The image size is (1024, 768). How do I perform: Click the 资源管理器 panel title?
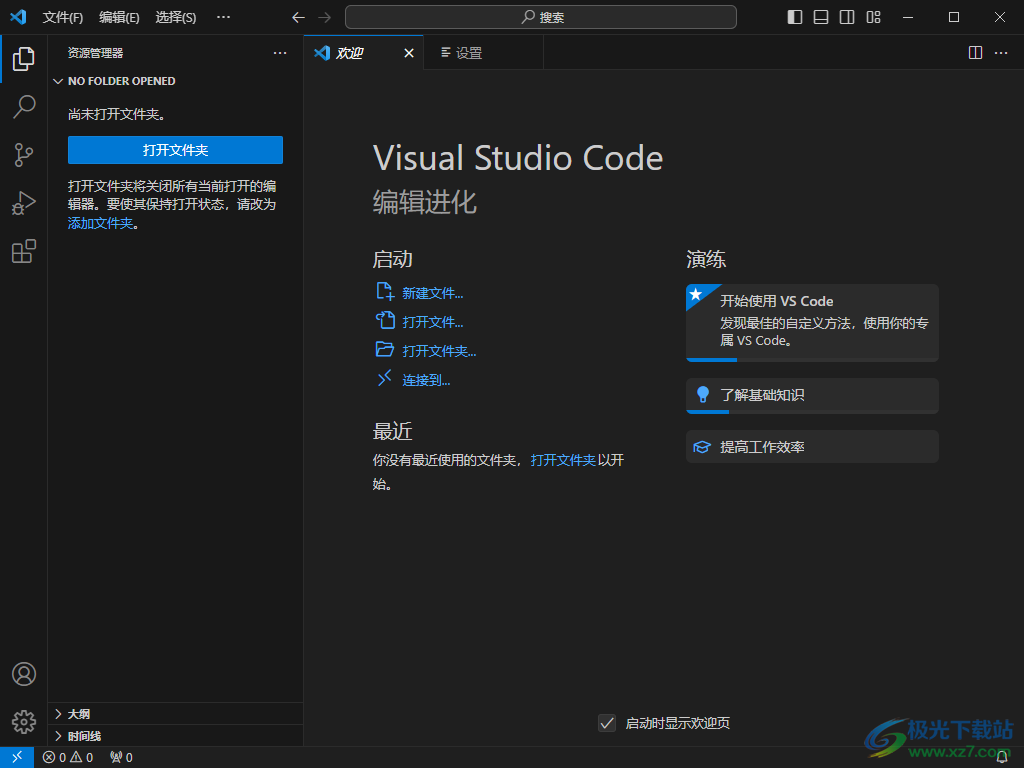click(95, 53)
